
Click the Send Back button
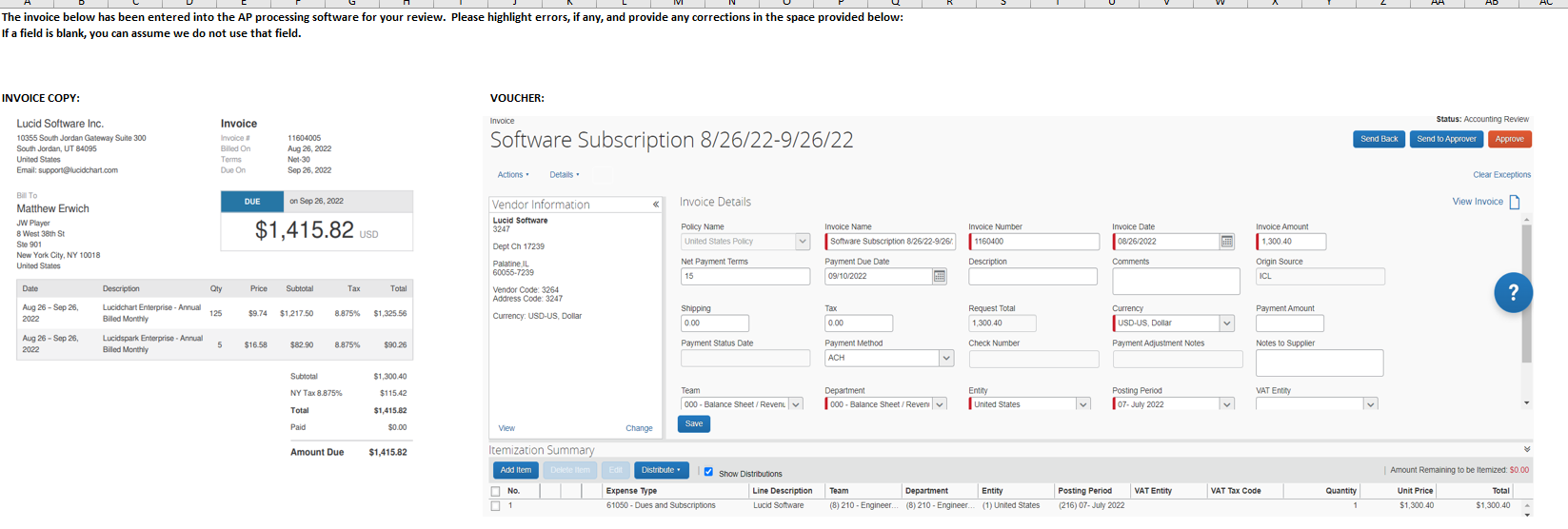pos(1379,139)
